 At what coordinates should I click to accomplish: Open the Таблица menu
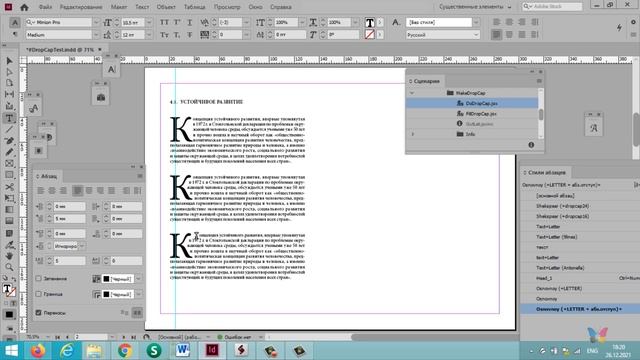pyautogui.click(x=195, y=7)
